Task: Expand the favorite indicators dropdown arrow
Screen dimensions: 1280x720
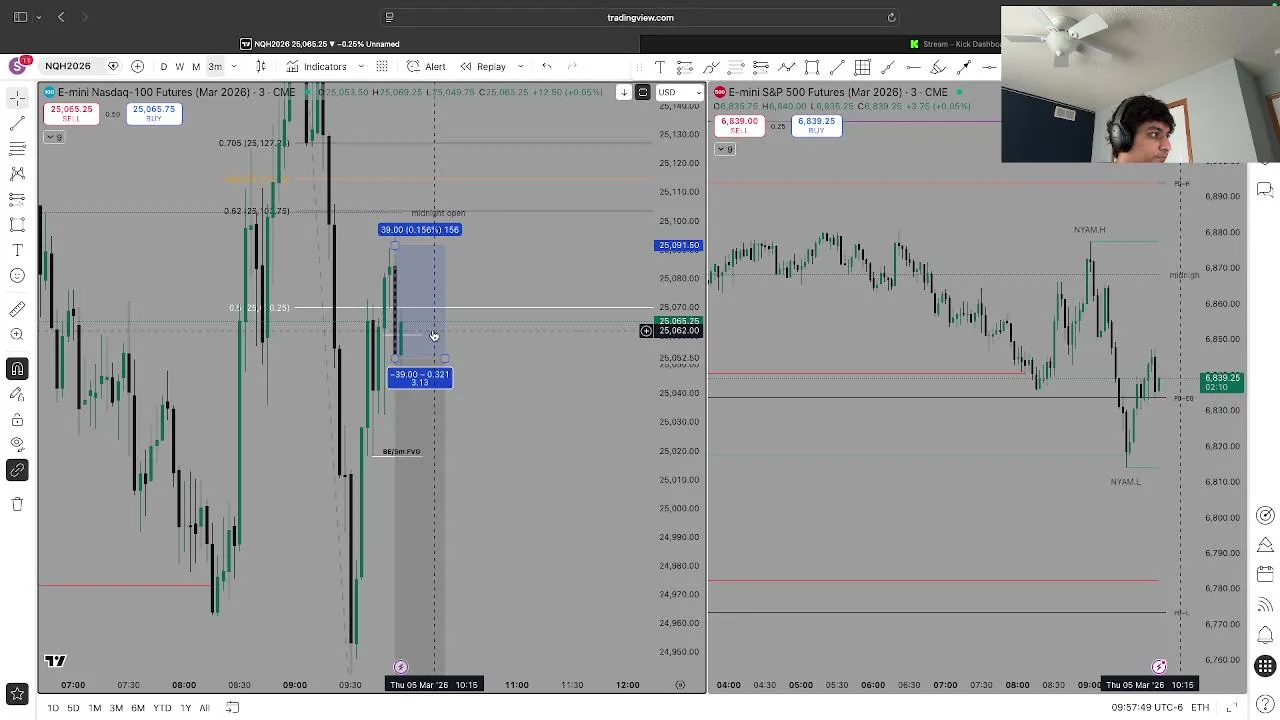Action: point(361,66)
